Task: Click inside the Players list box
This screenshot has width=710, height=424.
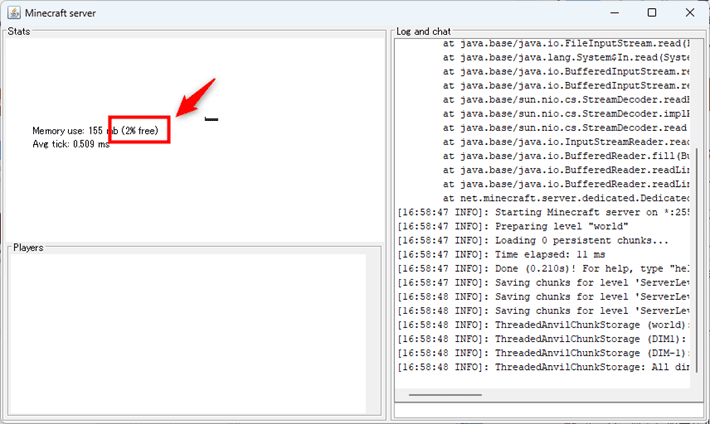Action: click(187, 334)
